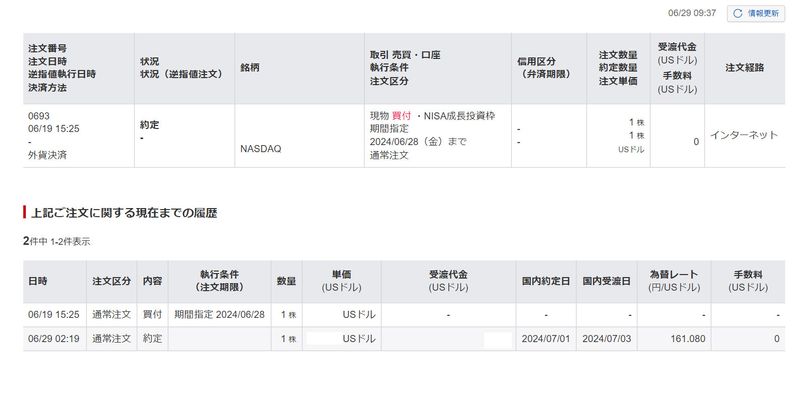Click the 銘柄 column header
This screenshot has width=800, height=408.
tap(251, 68)
